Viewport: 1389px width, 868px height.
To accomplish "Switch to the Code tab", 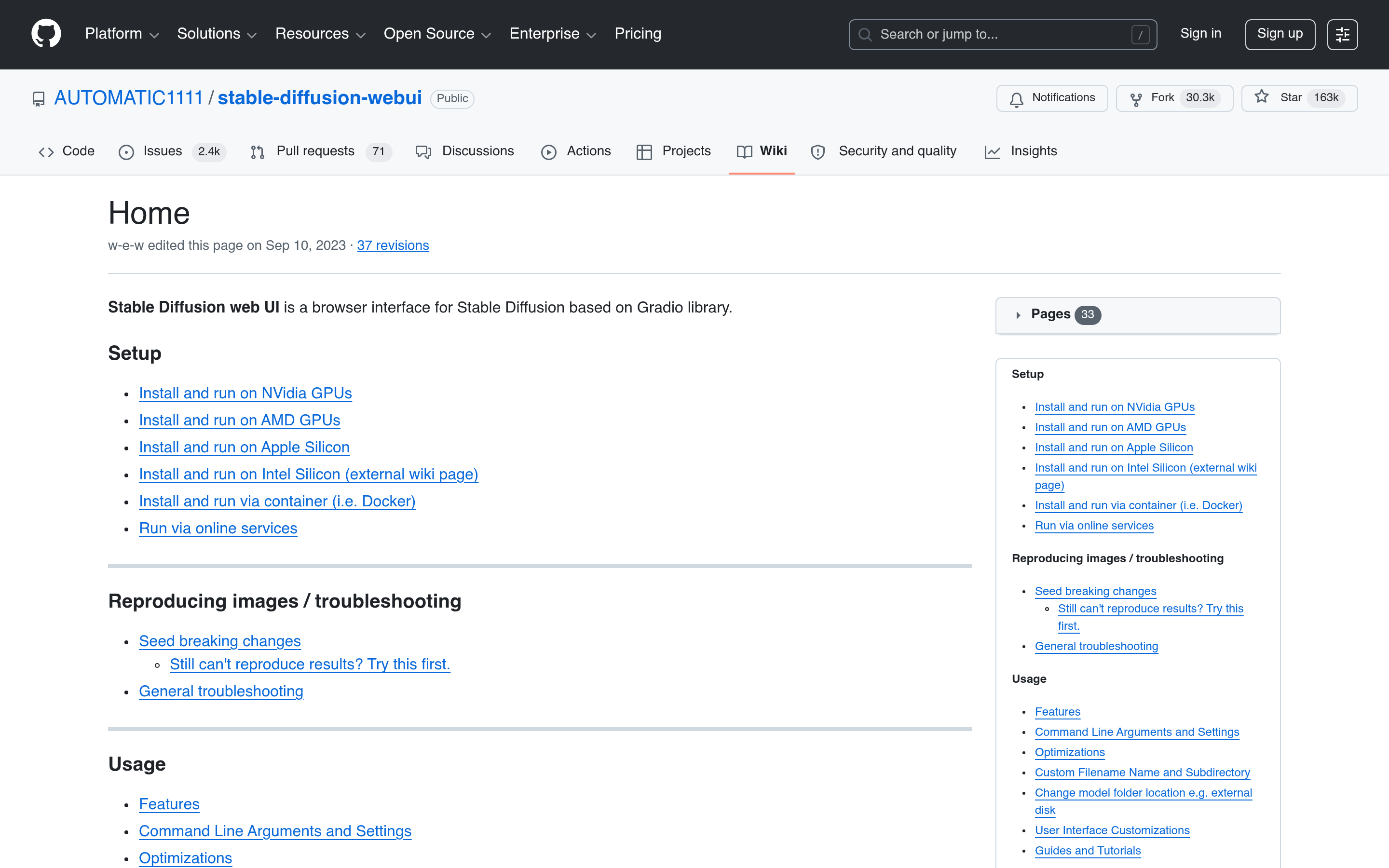I will point(67,151).
